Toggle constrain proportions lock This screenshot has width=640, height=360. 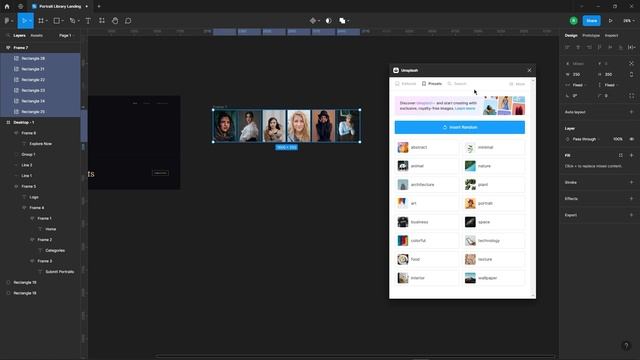click(x=631, y=74)
